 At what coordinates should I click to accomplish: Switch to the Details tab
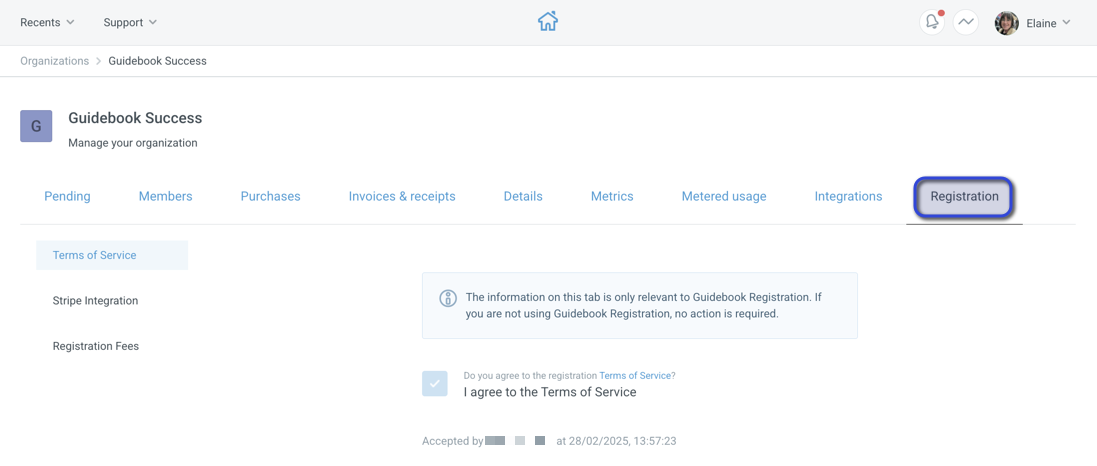coord(523,197)
